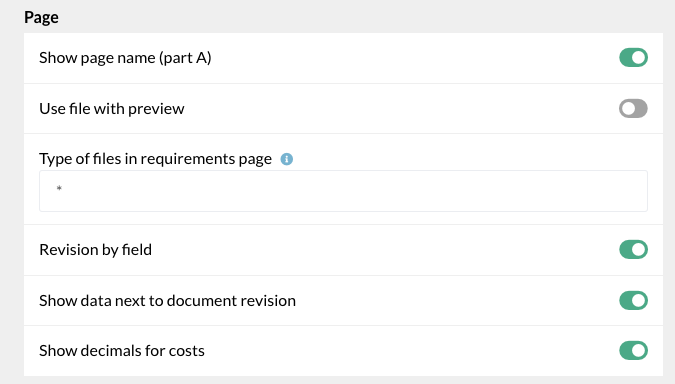Click the green track of Show decimals for costs
This screenshot has height=384, width=675.
[625, 350]
